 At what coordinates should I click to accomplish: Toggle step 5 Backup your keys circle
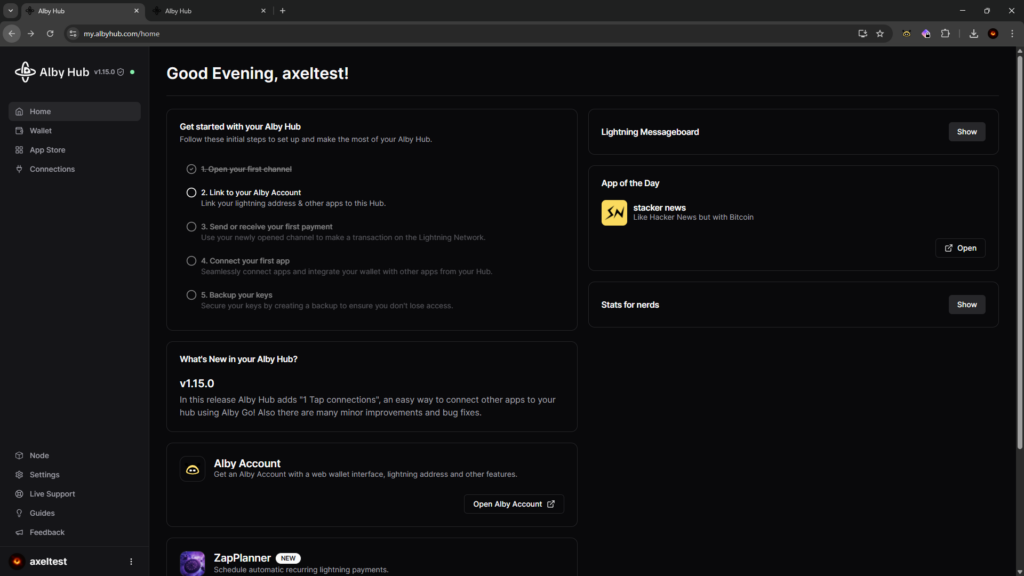tap(191, 295)
